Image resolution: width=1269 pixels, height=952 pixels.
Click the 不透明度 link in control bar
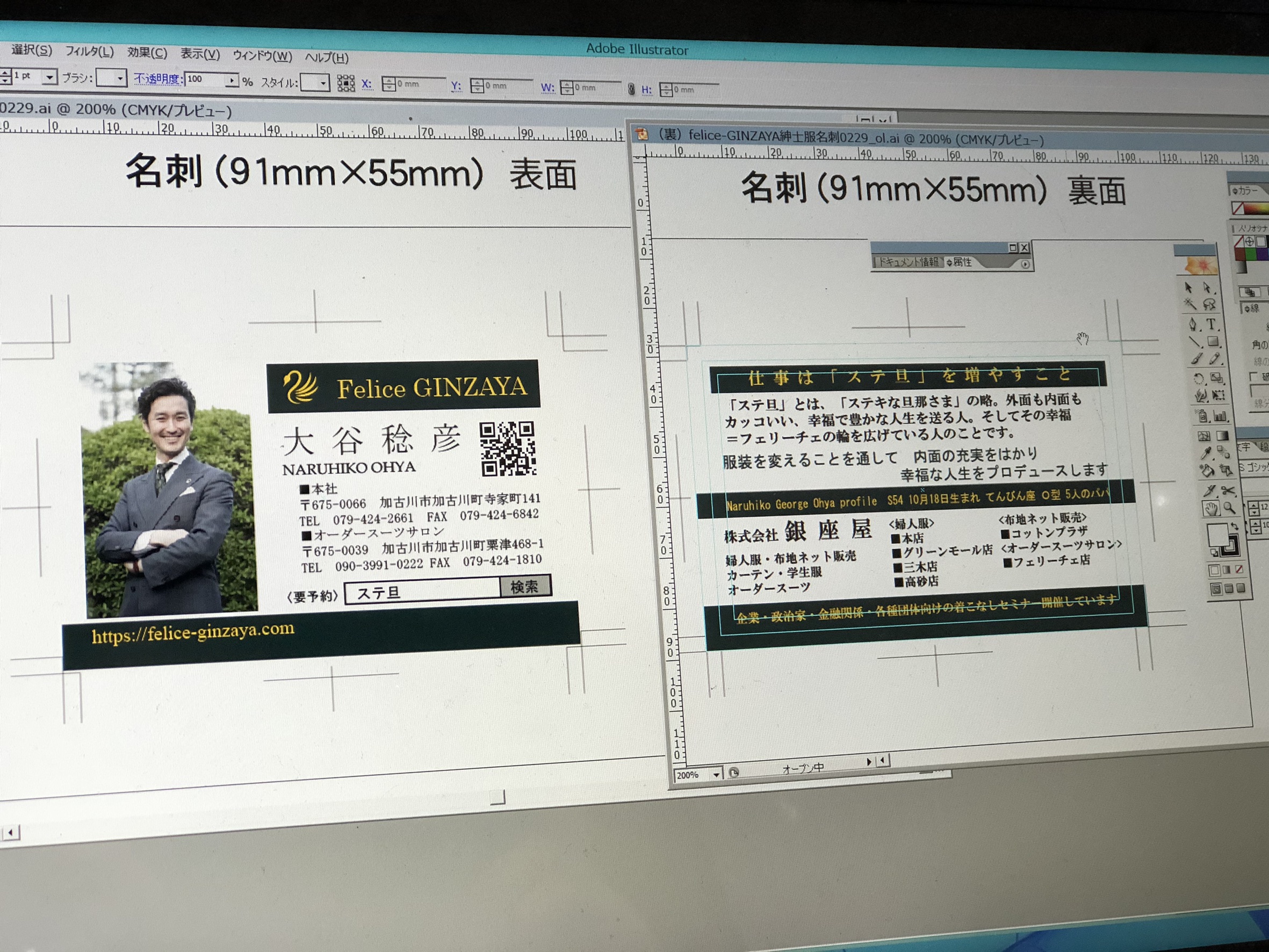(x=158, y=78)
